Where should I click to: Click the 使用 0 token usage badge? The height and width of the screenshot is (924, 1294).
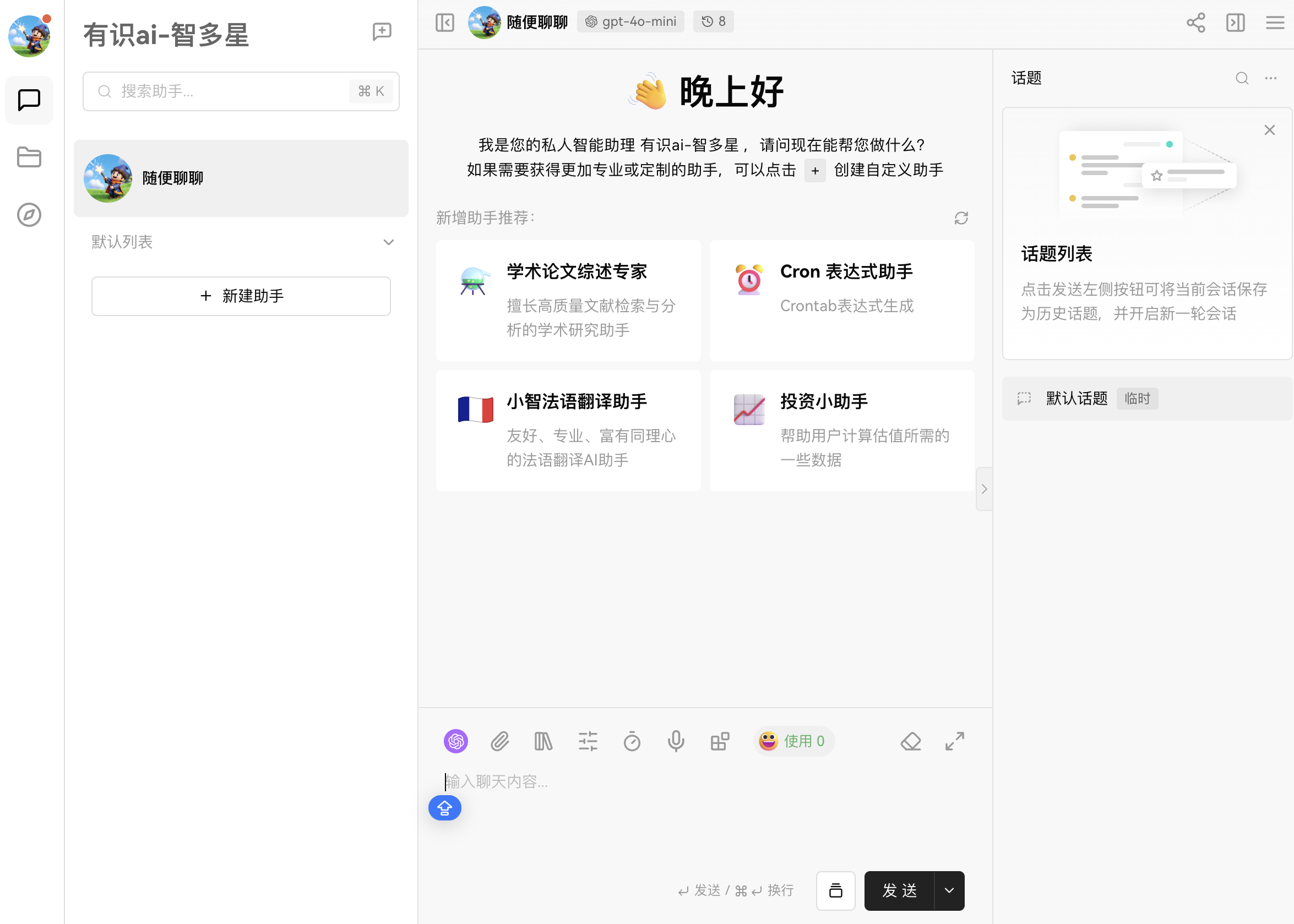[x=793, y=741]
